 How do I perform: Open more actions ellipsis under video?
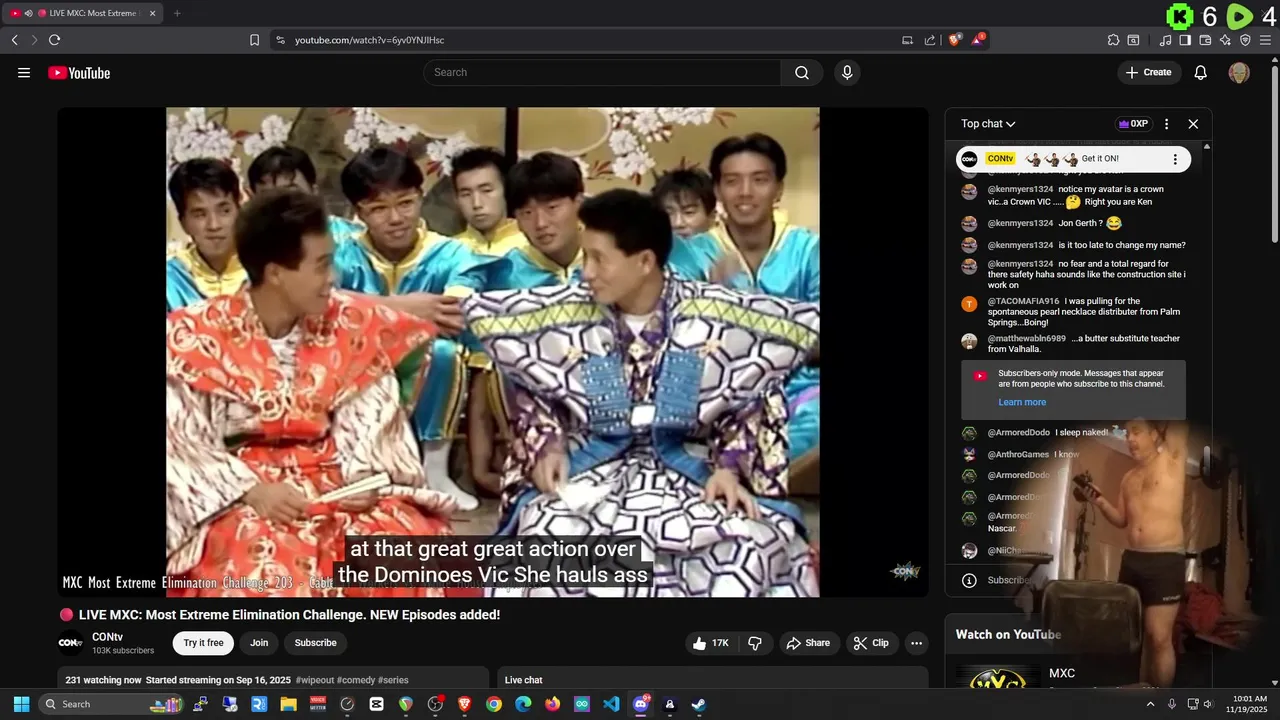coord(916,643)
